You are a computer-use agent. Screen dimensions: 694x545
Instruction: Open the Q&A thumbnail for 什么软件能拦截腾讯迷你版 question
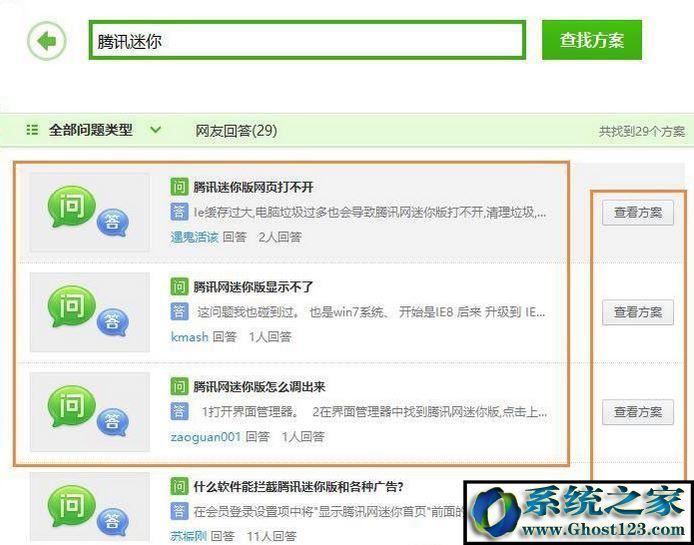point(89,507)
